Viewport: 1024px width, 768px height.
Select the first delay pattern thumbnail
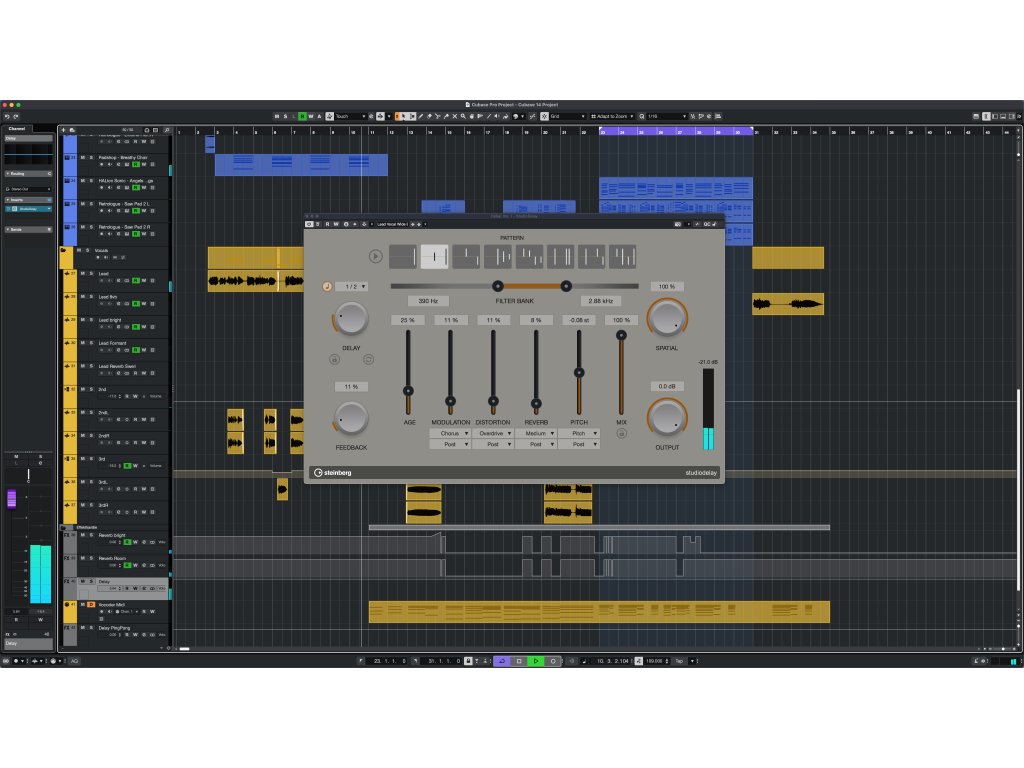403,257
